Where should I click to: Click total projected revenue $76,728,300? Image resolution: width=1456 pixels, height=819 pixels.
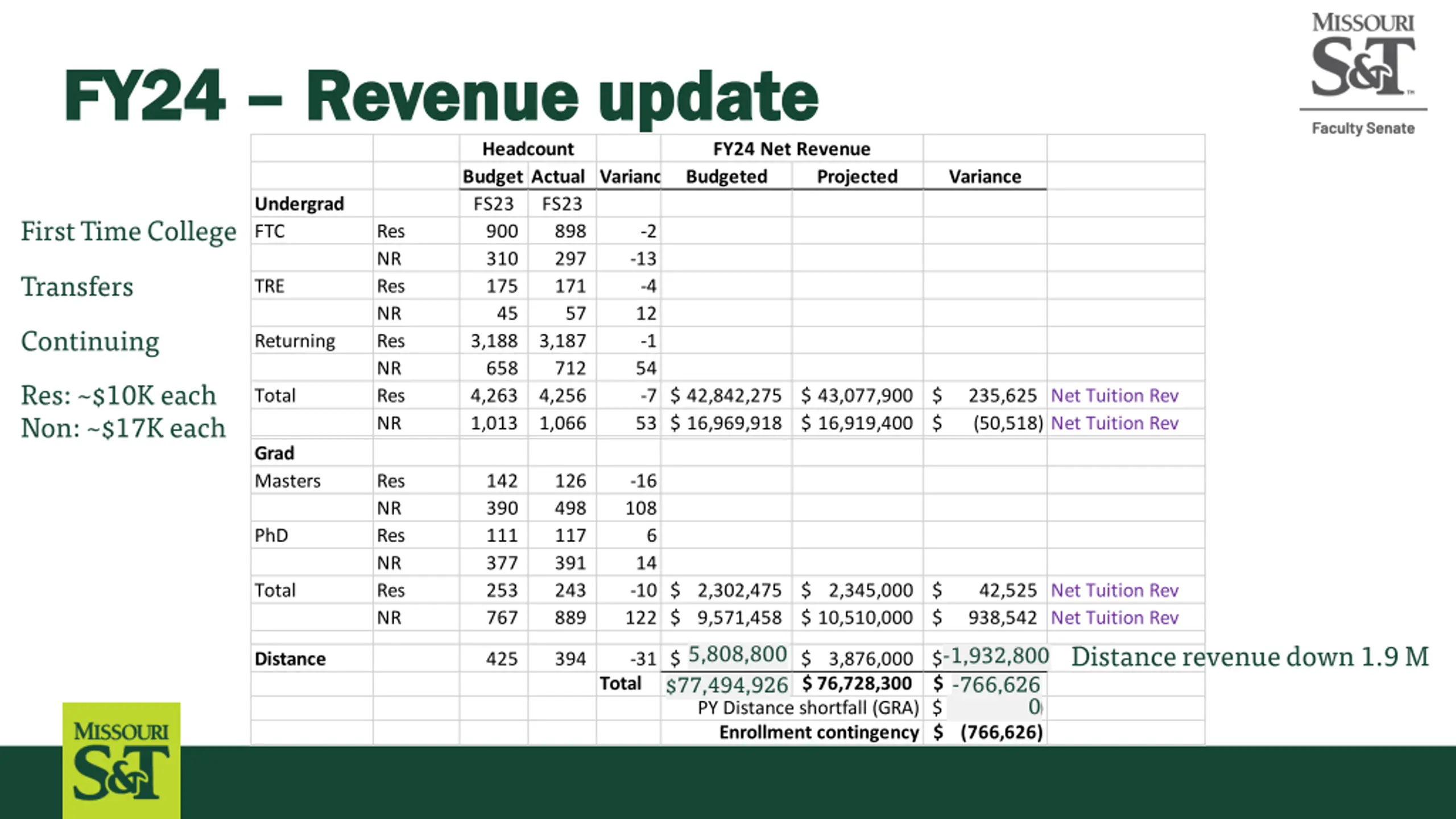[x=857, y=683]
